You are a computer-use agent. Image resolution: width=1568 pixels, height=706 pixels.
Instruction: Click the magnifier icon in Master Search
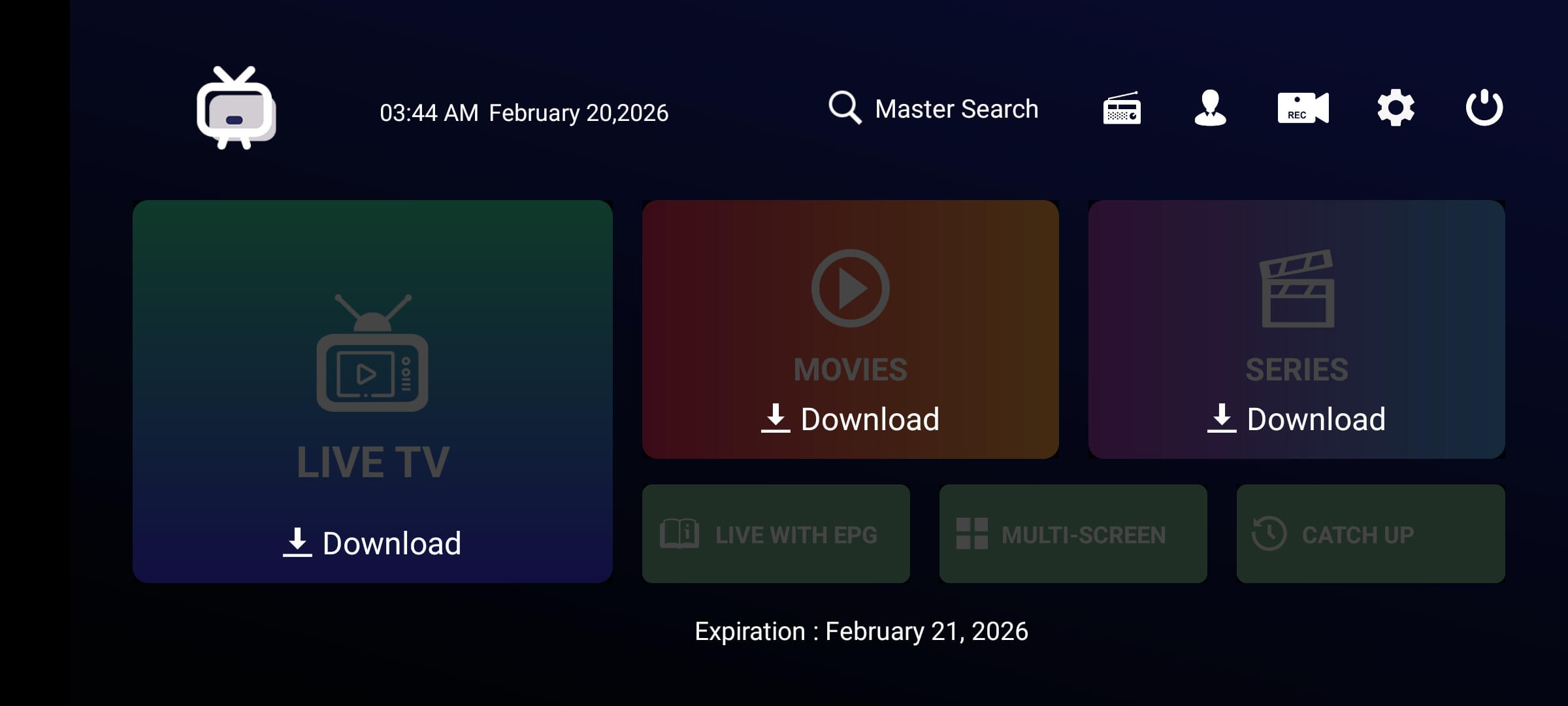[x=844, y=108]
